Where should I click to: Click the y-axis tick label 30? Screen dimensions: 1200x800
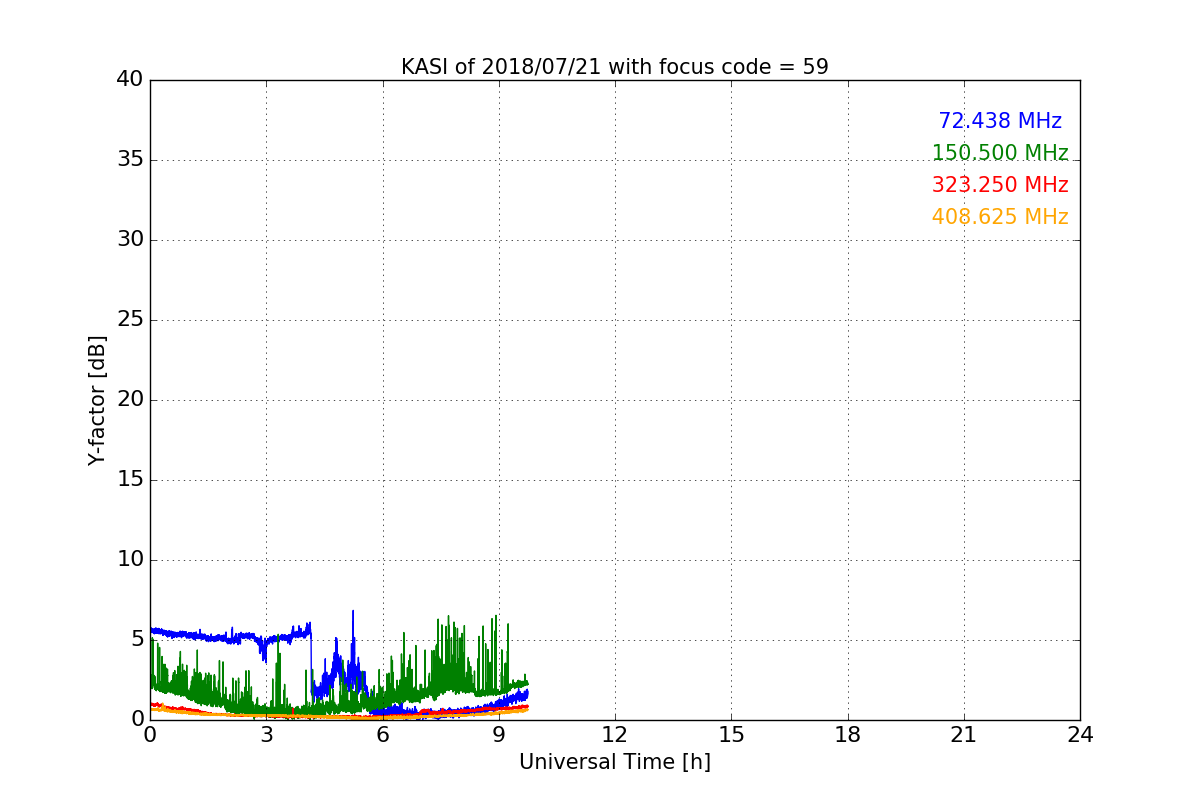(x=130, y=240)
